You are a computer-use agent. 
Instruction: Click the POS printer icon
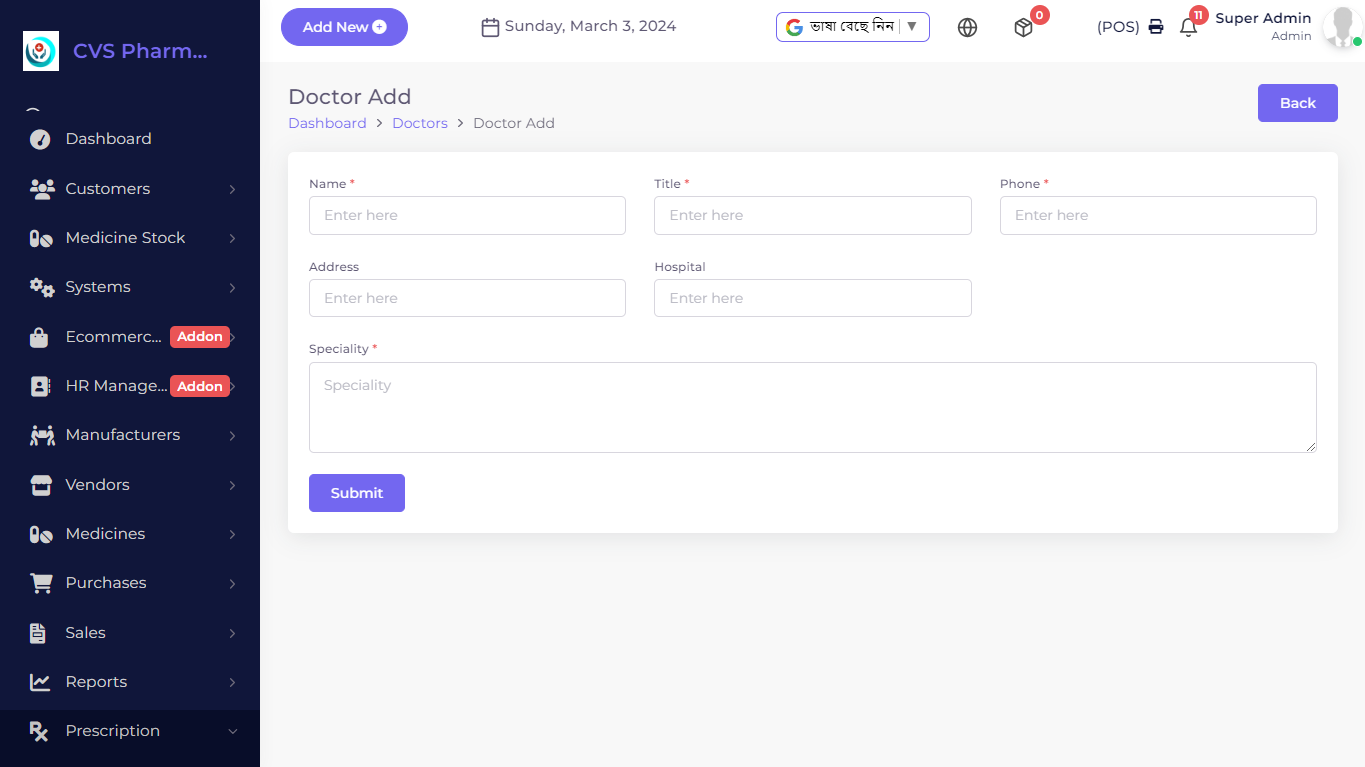pos(1155,27)
